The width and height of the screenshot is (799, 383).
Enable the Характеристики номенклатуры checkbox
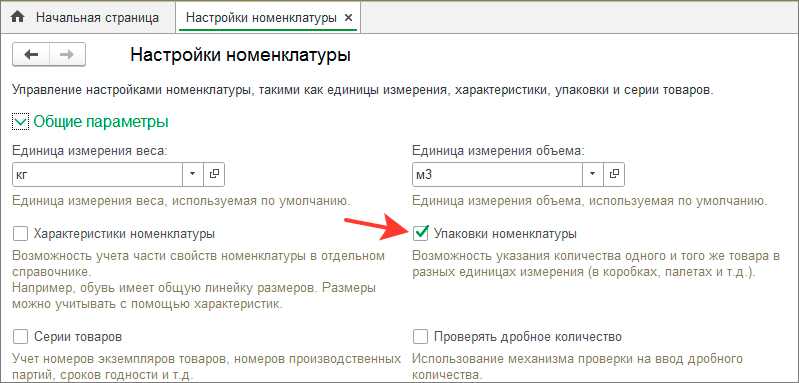pyautogui.click(x=20, y=234)
